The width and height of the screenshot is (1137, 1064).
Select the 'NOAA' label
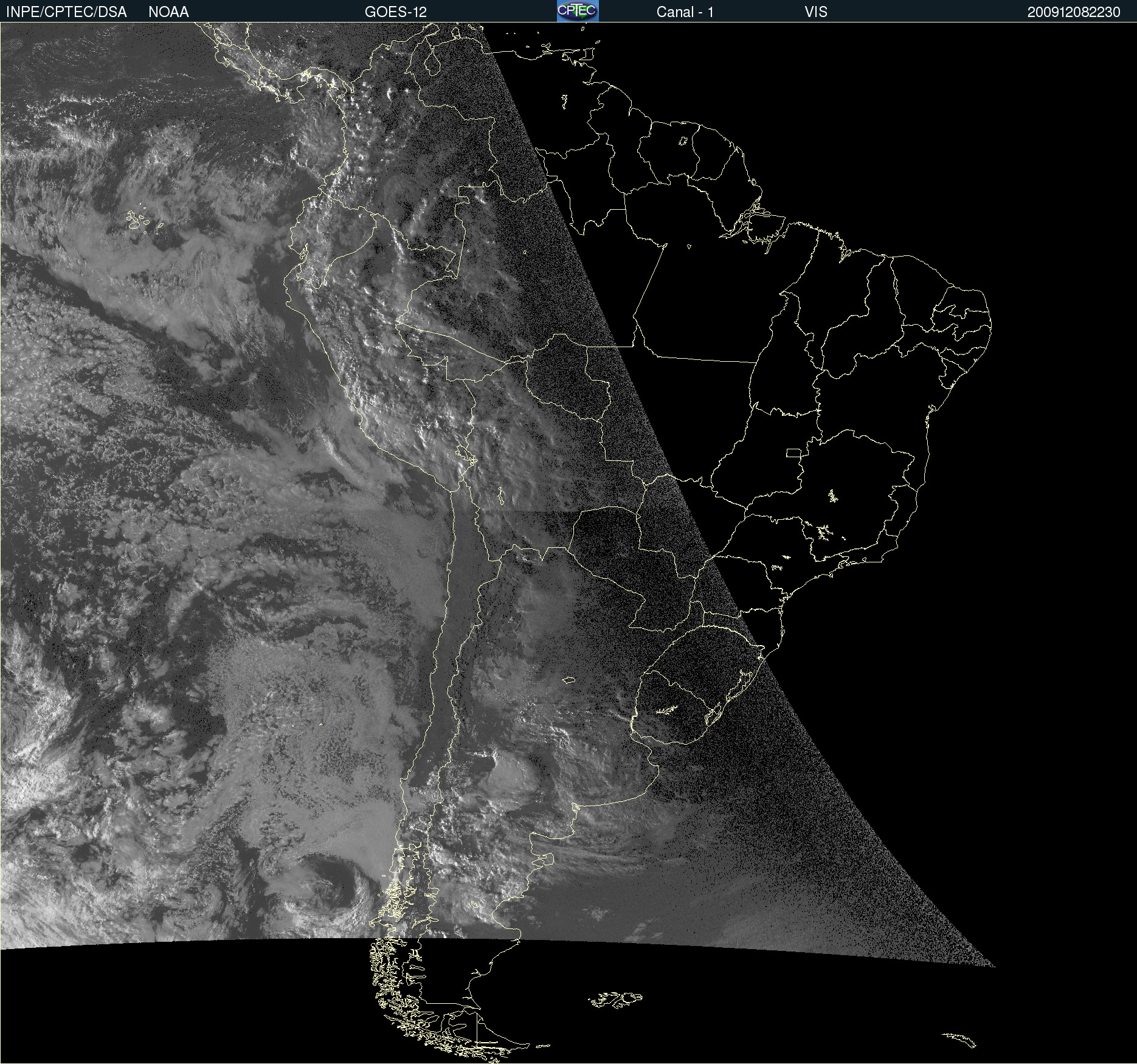pos(168,12)
